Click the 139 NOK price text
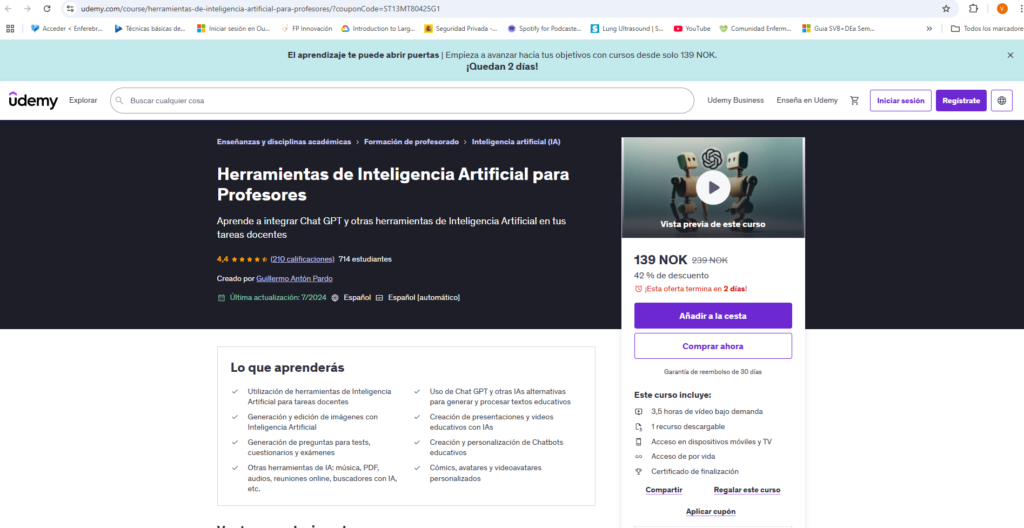The image size is (1024, 528). [660, 260]
